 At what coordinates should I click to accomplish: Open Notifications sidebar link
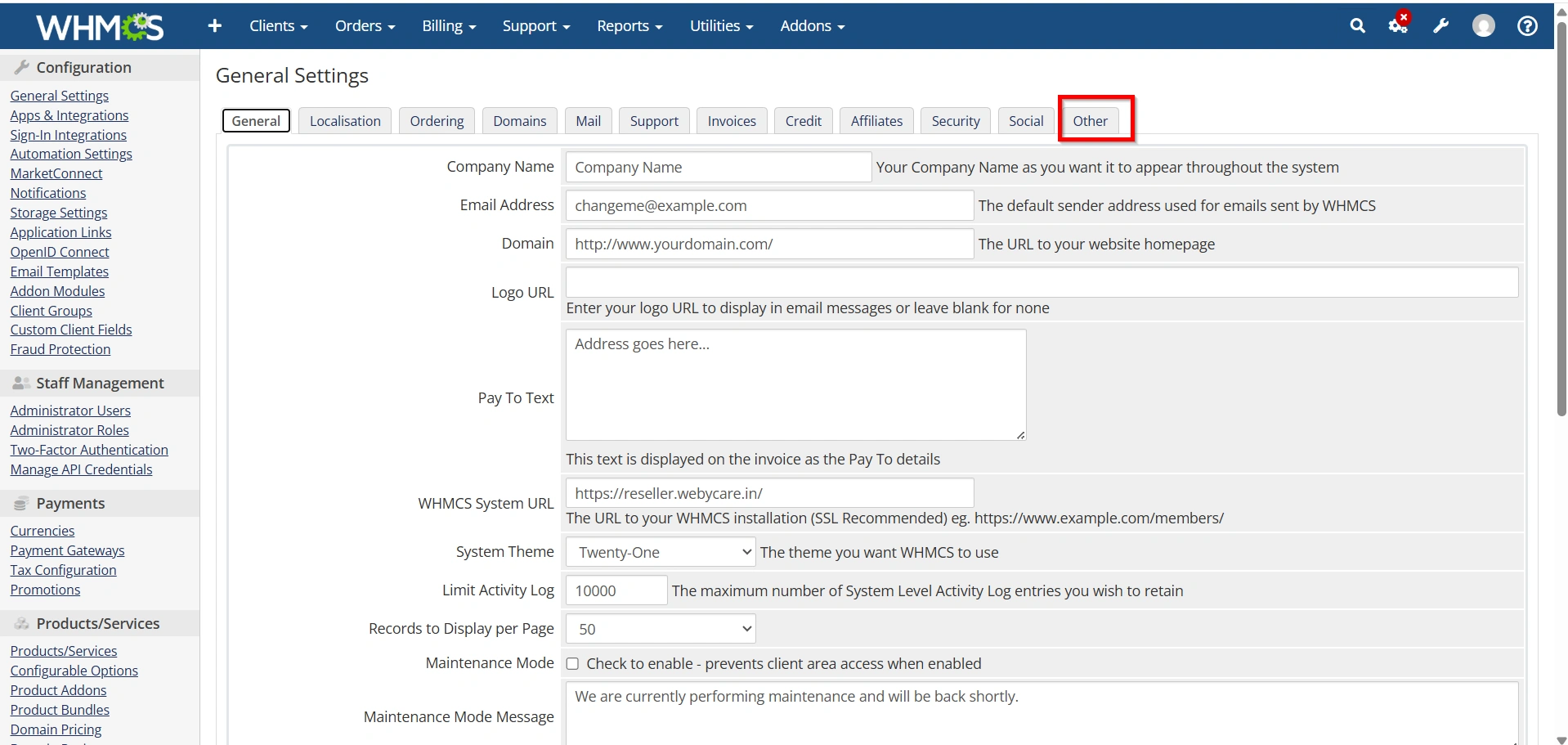point(48,193)
